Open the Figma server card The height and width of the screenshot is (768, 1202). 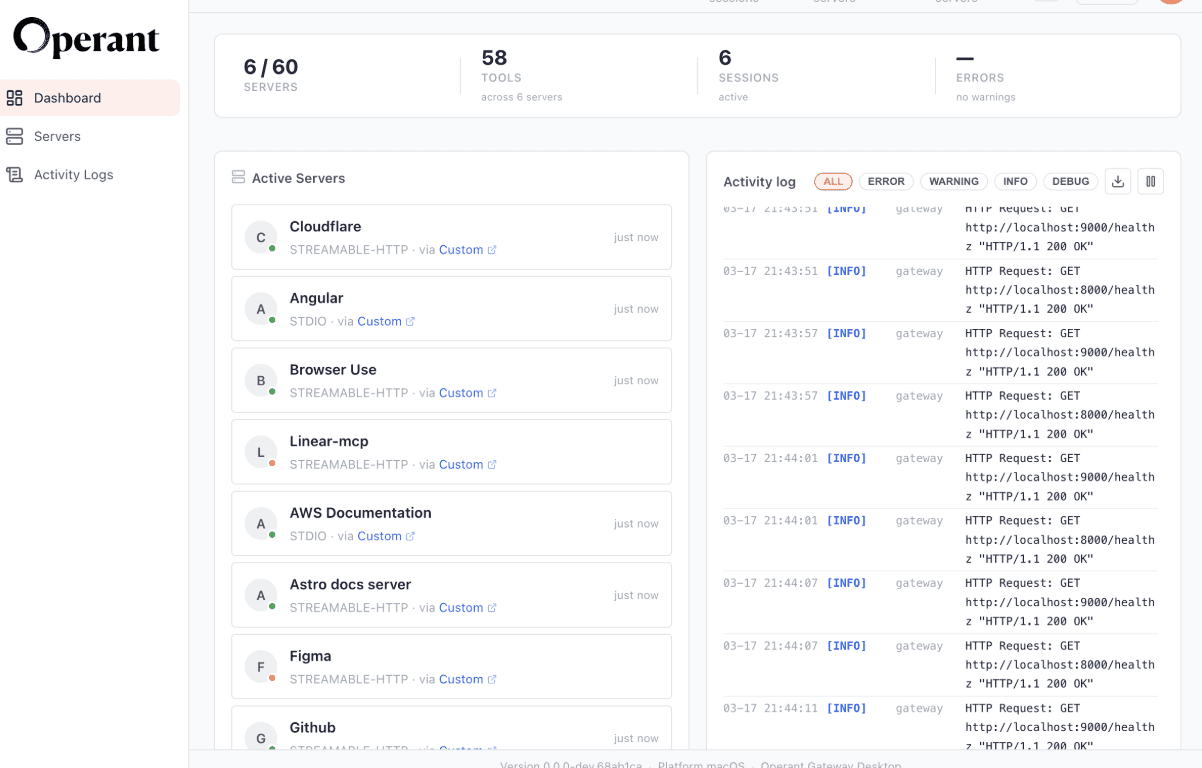pyautogui.click(x=451, y=667)
